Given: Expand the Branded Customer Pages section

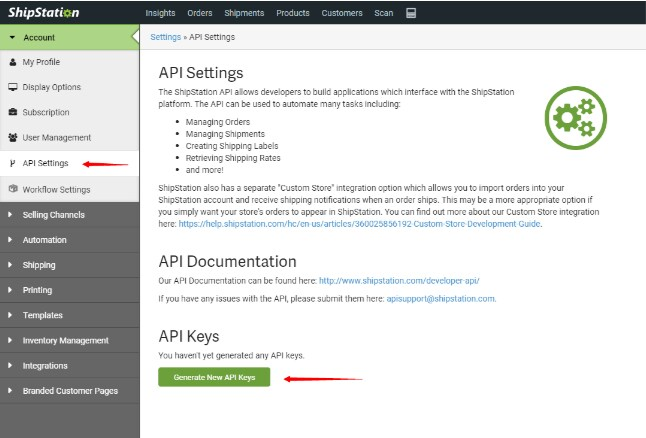Looking at the screenshot, I should (70, 391).
